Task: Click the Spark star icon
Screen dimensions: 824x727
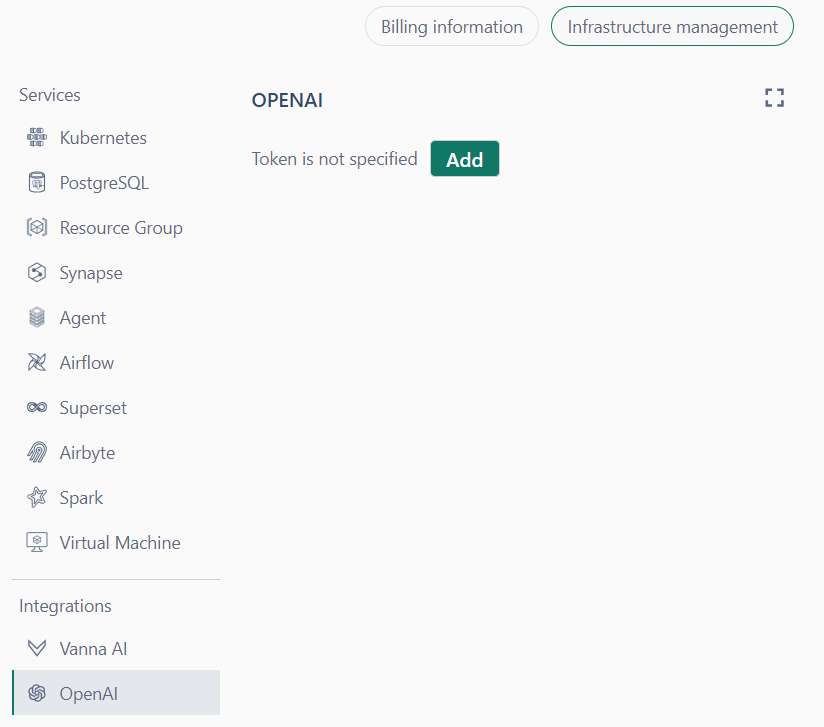Action: pos(37,497)
